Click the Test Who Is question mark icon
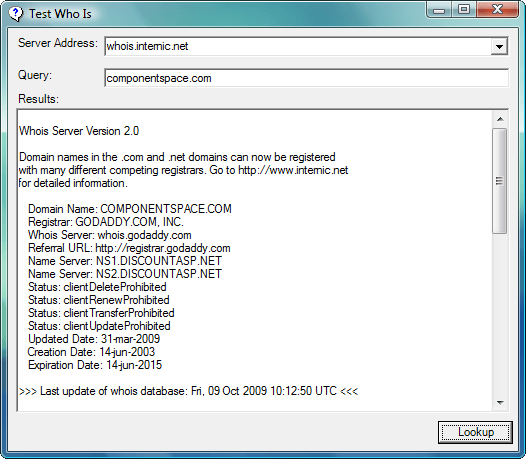Screen dimensions: 526x459 [x=15, y=14]
